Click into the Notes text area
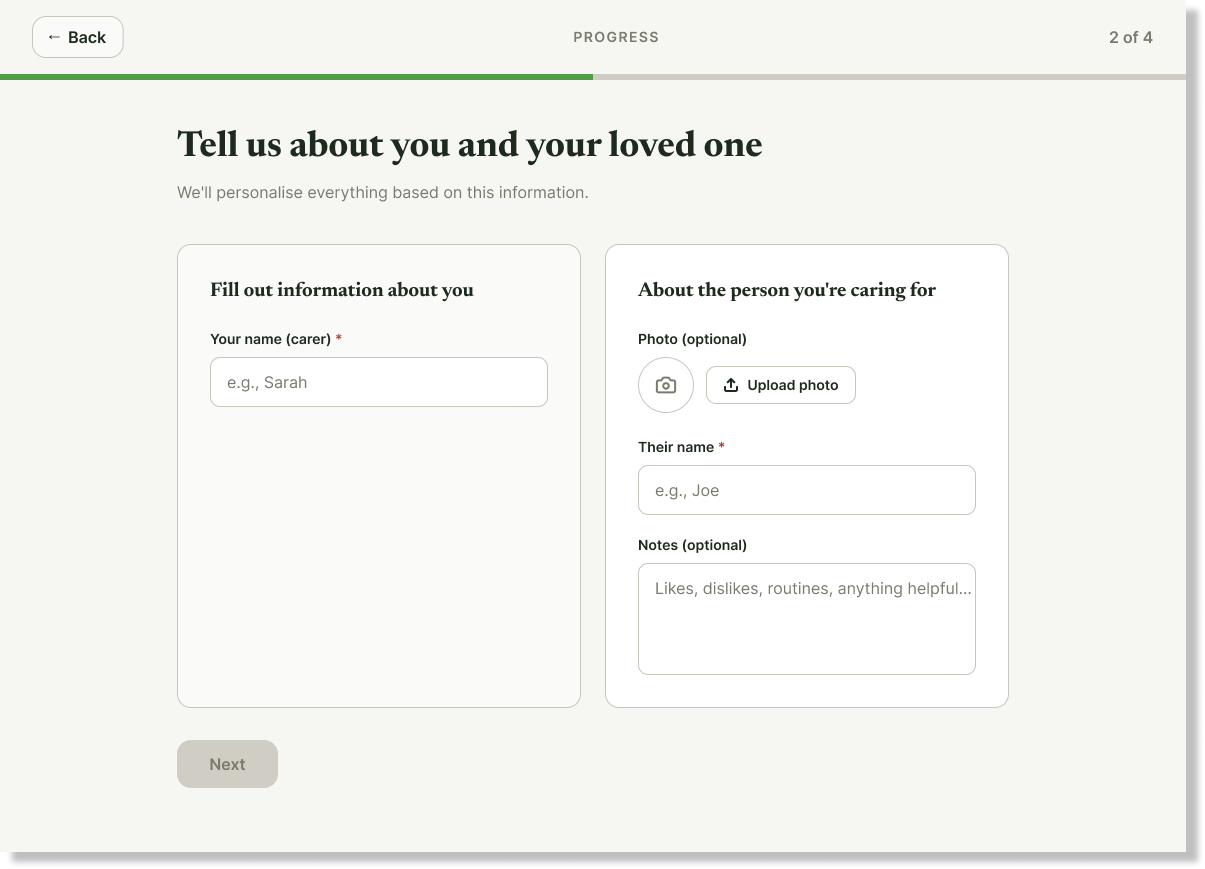This screenshot has width=1205, height=869. (x=807, y=619)
